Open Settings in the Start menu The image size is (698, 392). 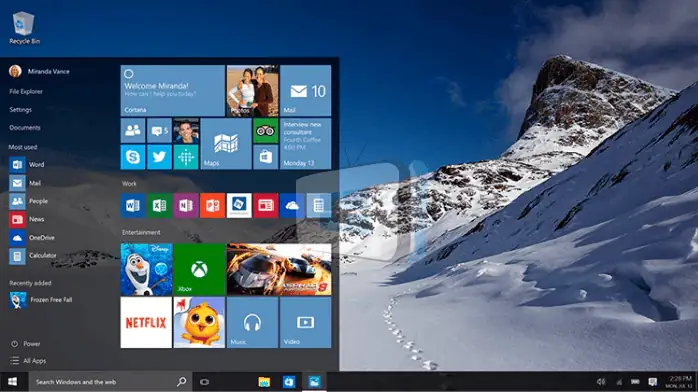(20, 109)
